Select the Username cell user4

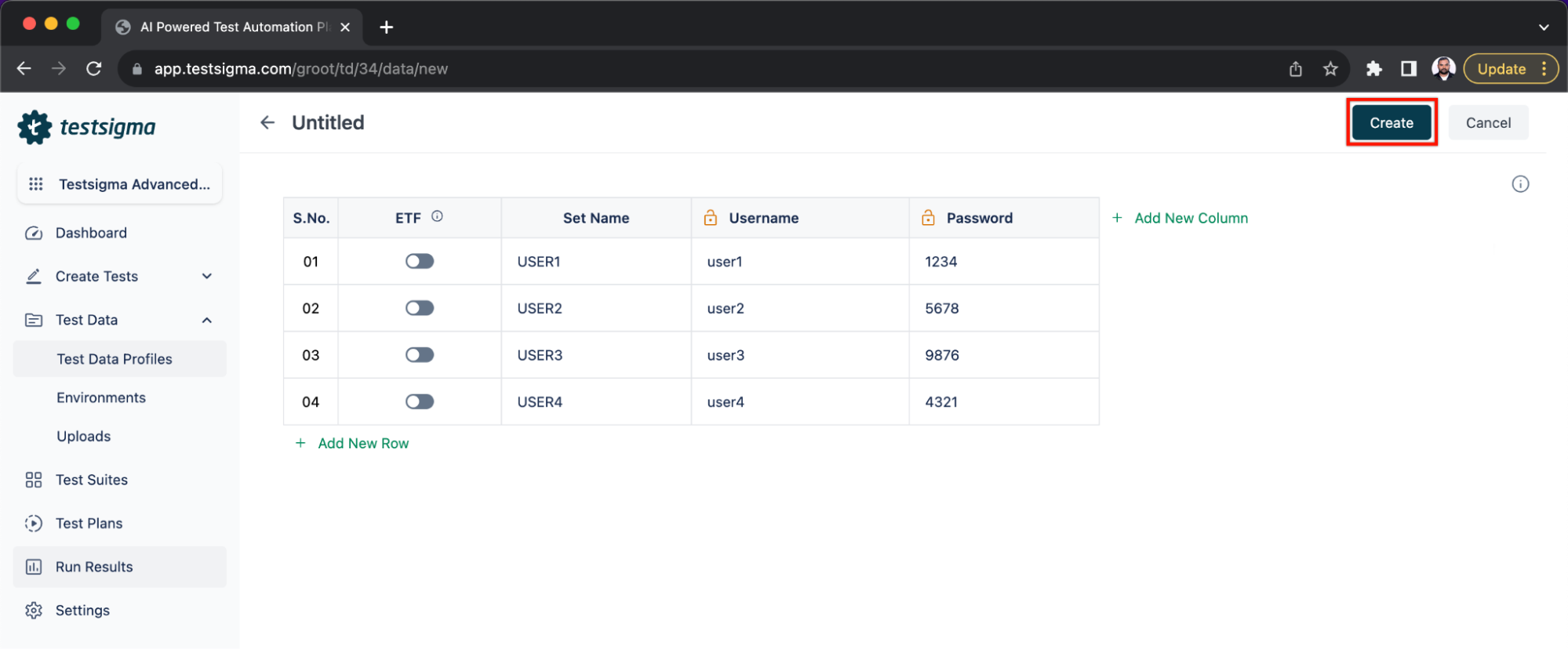pos(800,401)
